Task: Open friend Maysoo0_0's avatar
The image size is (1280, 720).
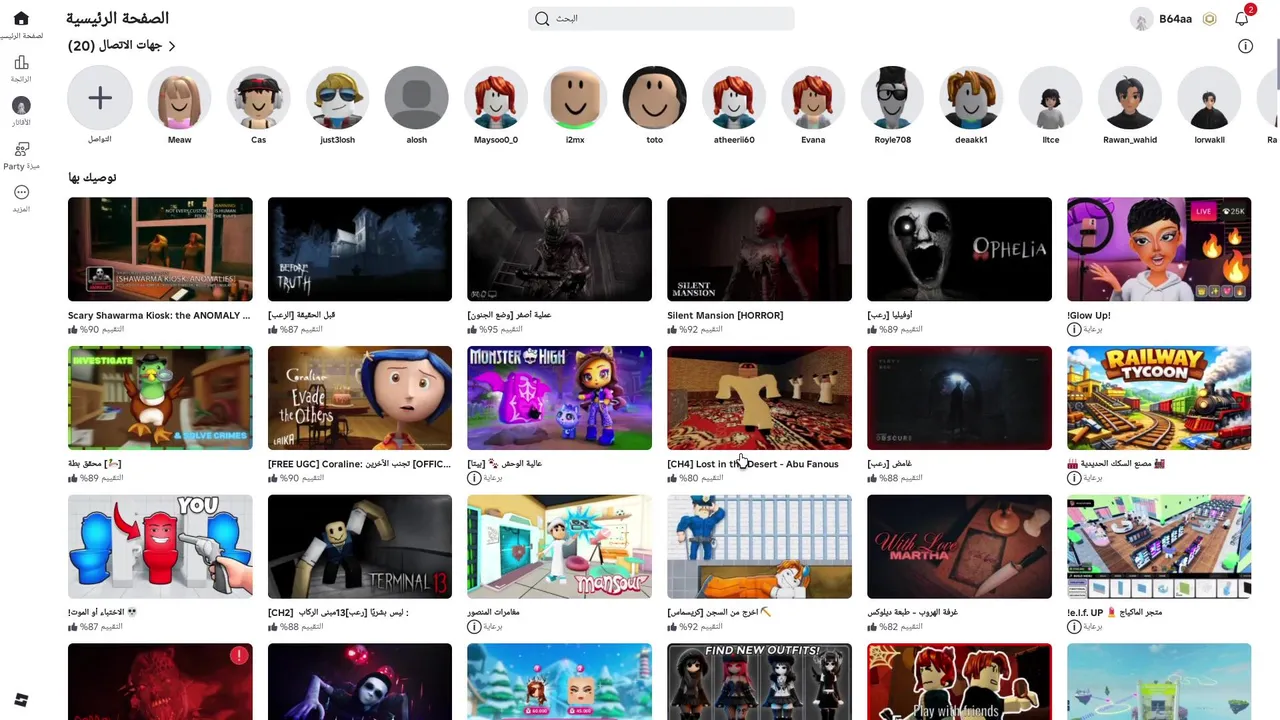Action: (496, 97)
